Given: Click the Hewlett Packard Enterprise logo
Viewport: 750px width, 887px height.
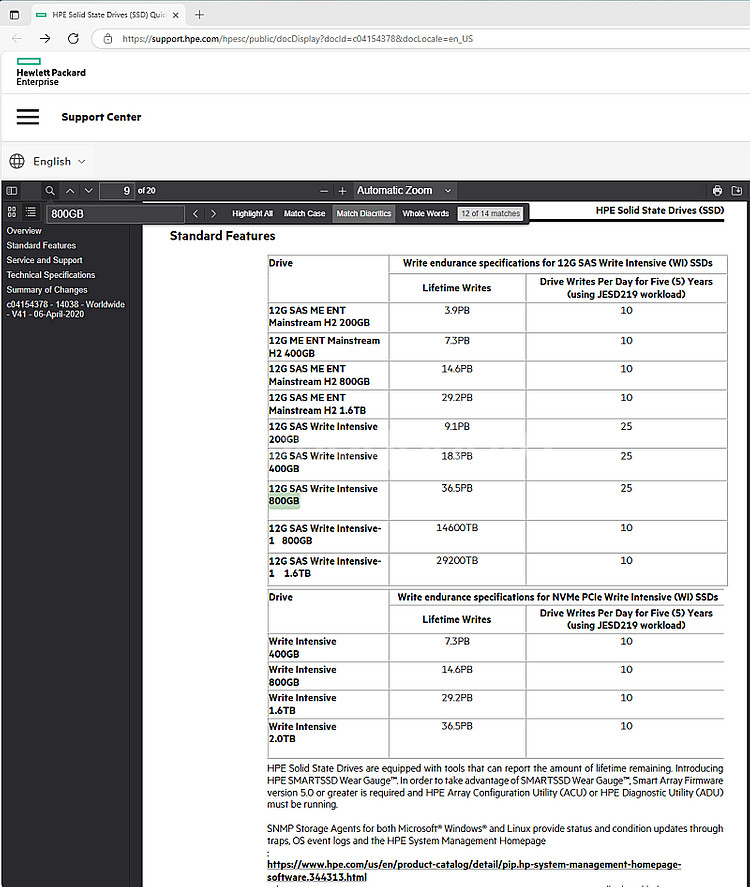Looking at the screenshot, I should click(51, 72).
